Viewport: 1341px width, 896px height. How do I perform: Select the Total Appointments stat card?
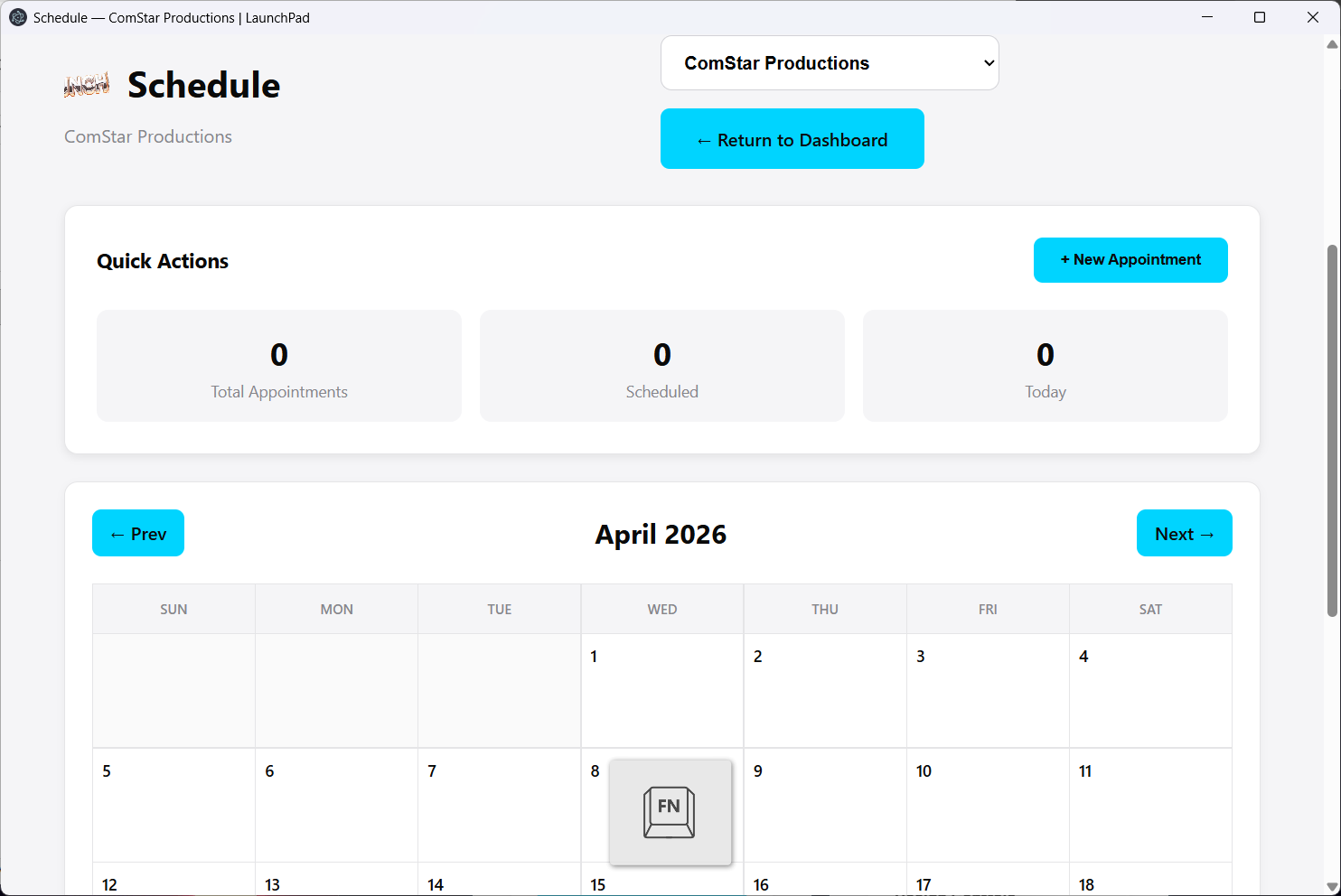click(279, 366)
